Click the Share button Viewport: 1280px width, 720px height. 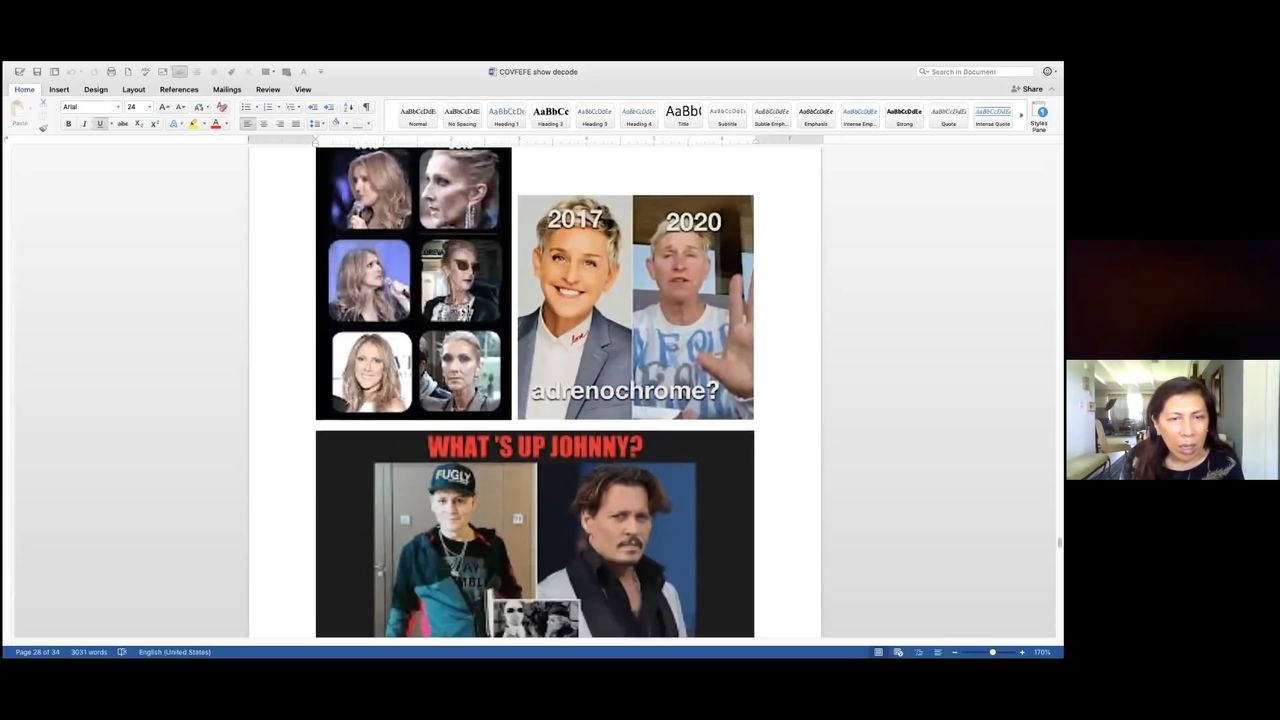(1027, 89)
